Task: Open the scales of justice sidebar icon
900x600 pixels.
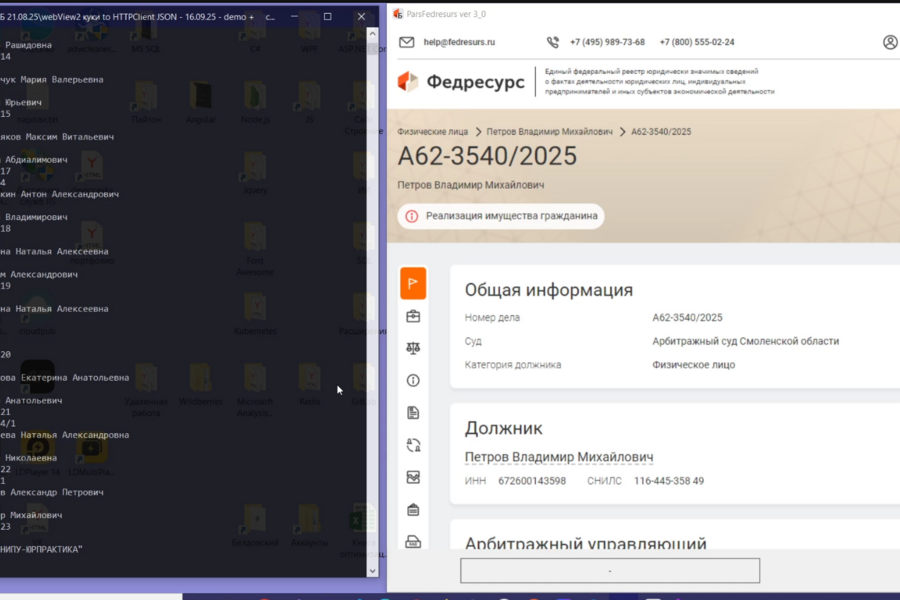Action: 413,348
